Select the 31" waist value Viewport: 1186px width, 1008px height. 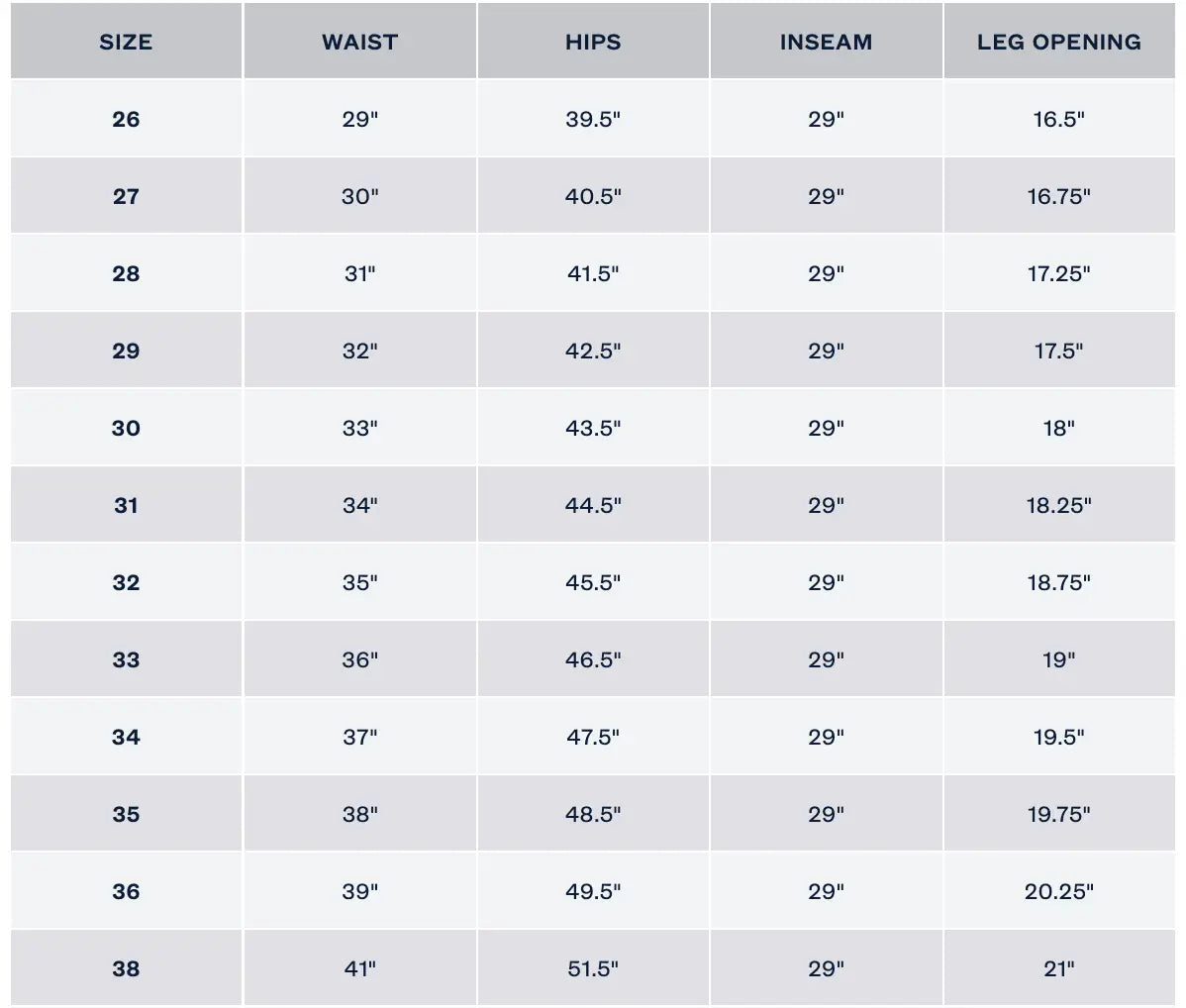point(359,273)
